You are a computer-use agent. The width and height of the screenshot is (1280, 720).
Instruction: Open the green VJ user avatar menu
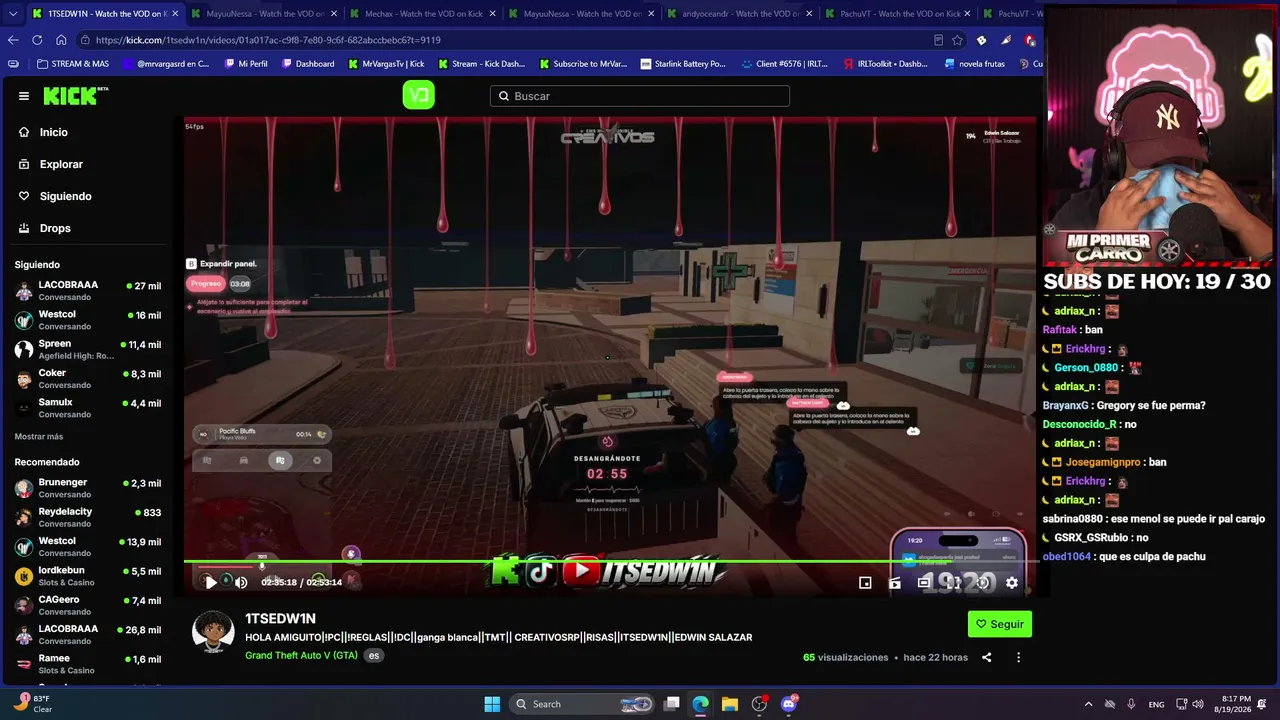pos(418,96)
